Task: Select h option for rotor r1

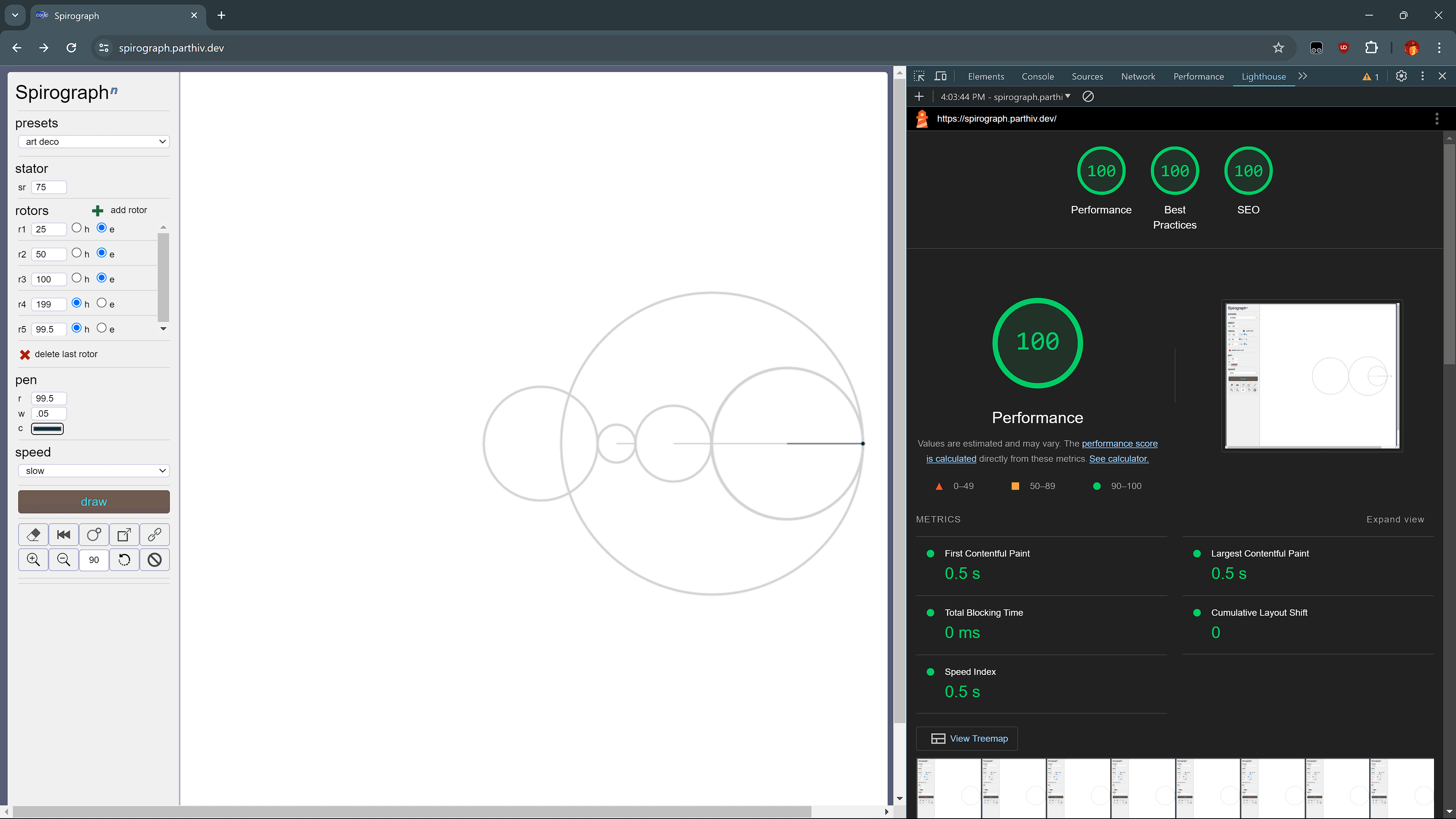Action: (77, 228)
